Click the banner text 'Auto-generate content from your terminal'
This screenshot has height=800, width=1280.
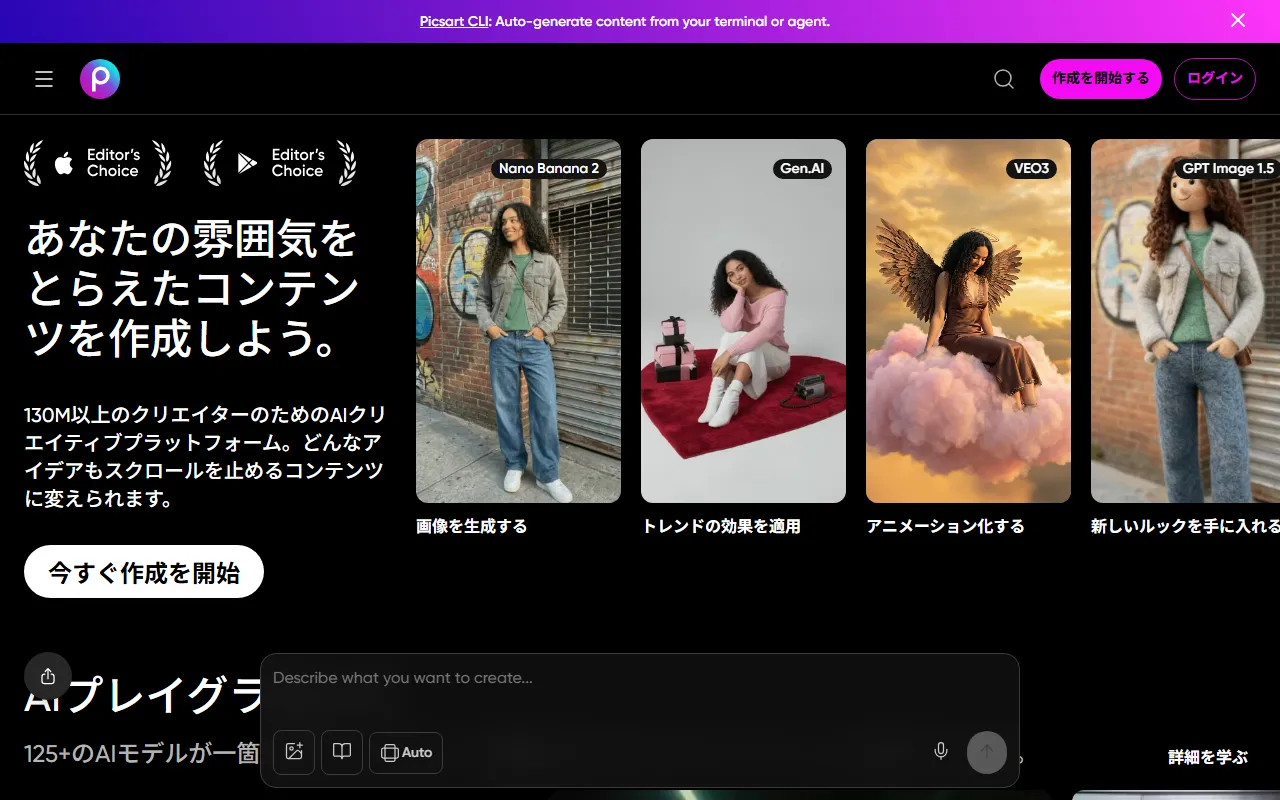662,21
